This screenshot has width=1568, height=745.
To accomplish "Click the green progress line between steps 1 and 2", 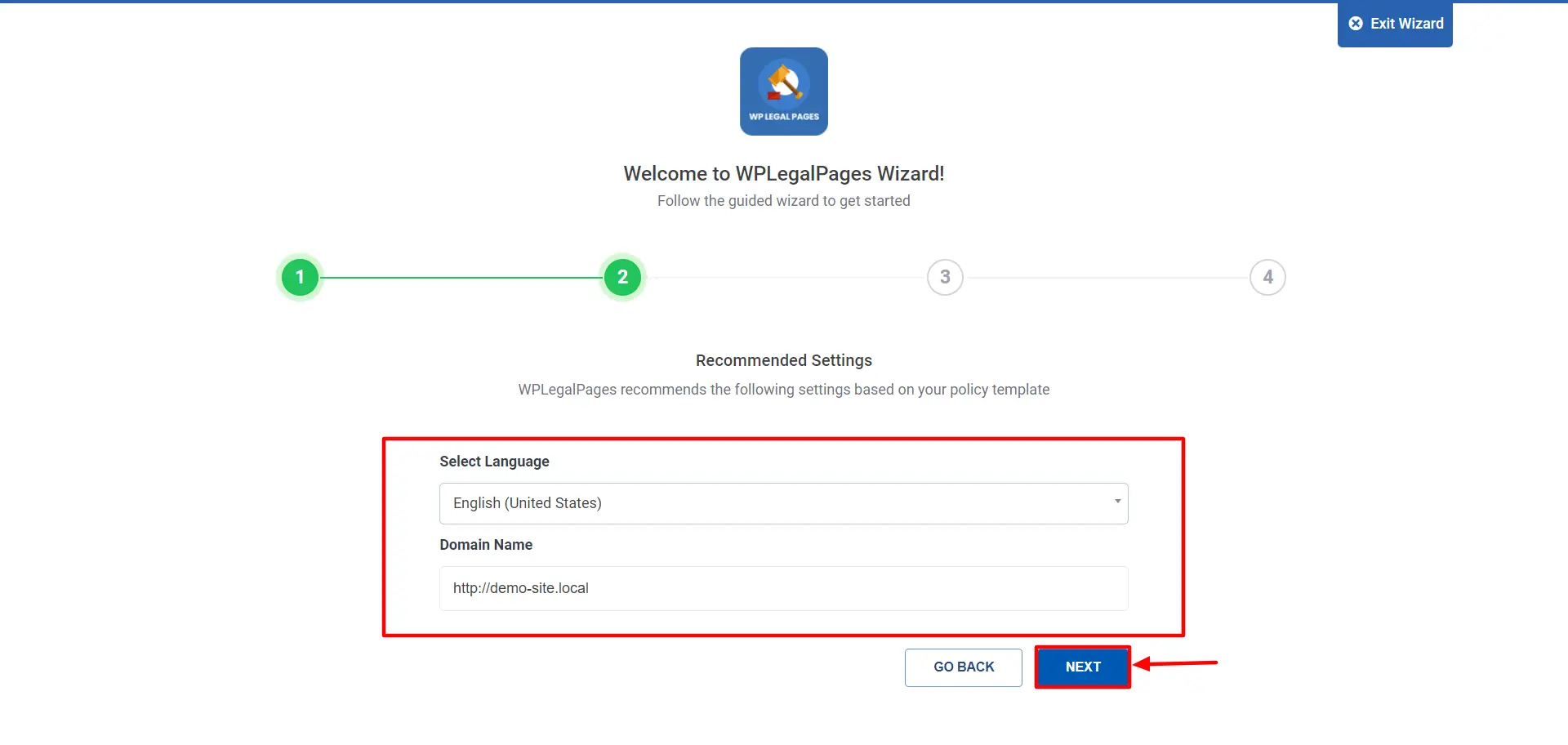I will [x=461, y=278].
